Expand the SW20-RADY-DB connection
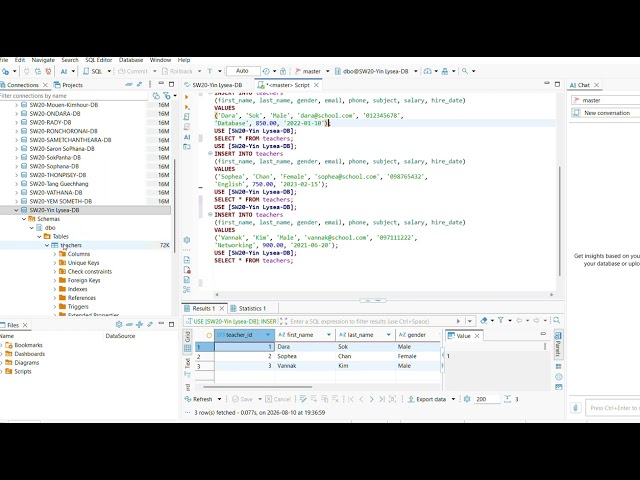The image size is (640, 480). pyautogui.click(x=16, y=122)
